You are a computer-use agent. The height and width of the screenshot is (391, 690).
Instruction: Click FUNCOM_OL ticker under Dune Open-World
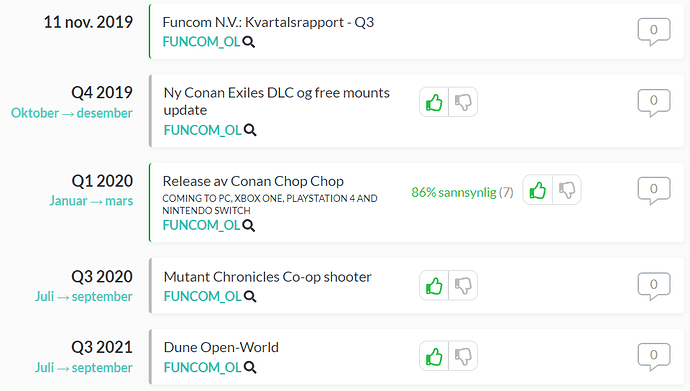(x=202, y=367)
